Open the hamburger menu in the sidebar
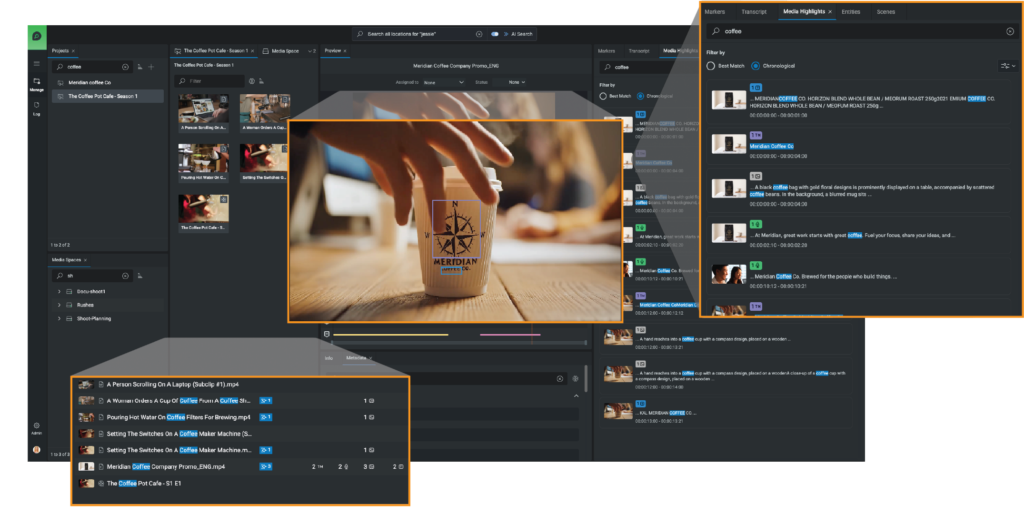 (x=37, y=64)
